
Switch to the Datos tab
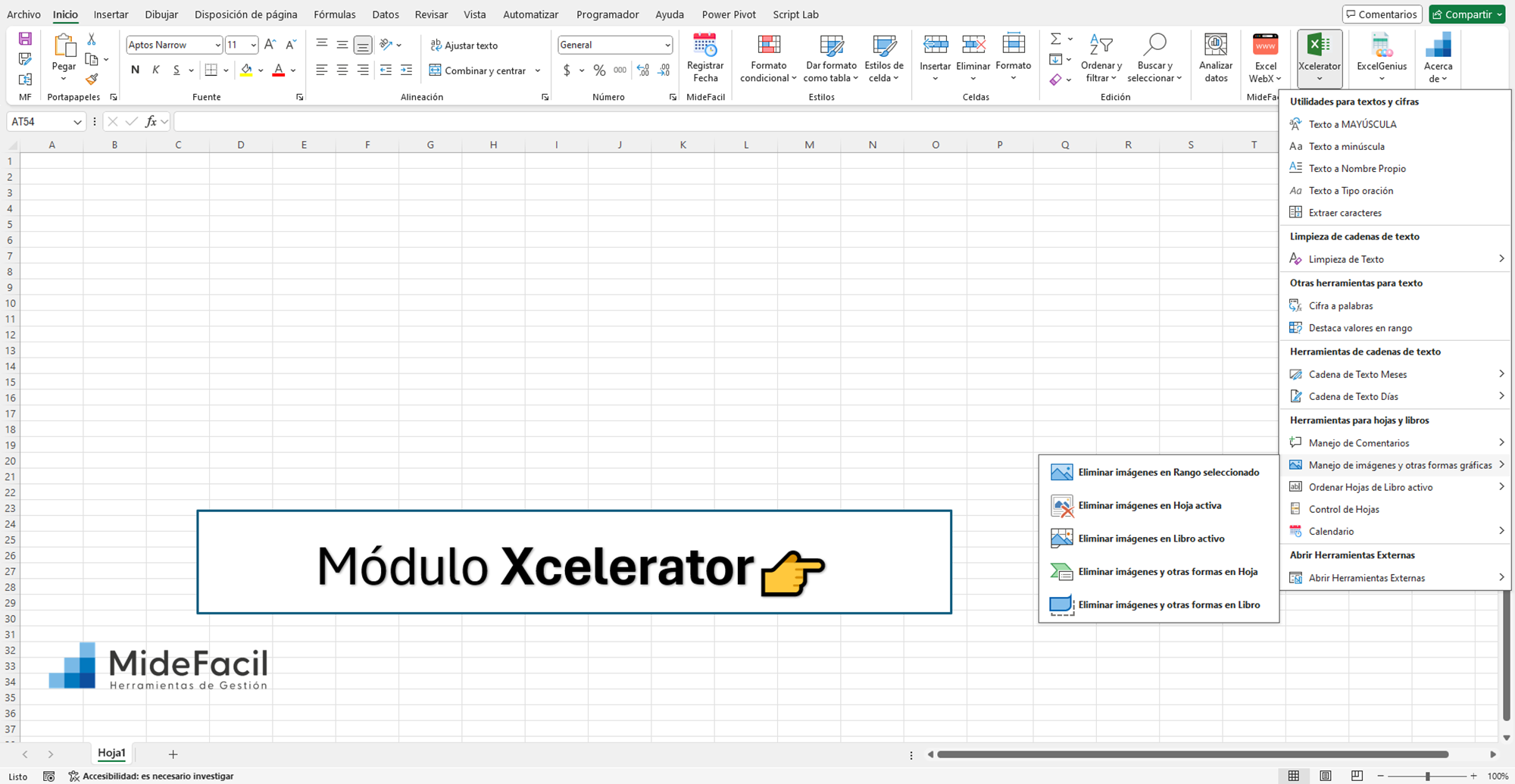click(x=386, y=14)
